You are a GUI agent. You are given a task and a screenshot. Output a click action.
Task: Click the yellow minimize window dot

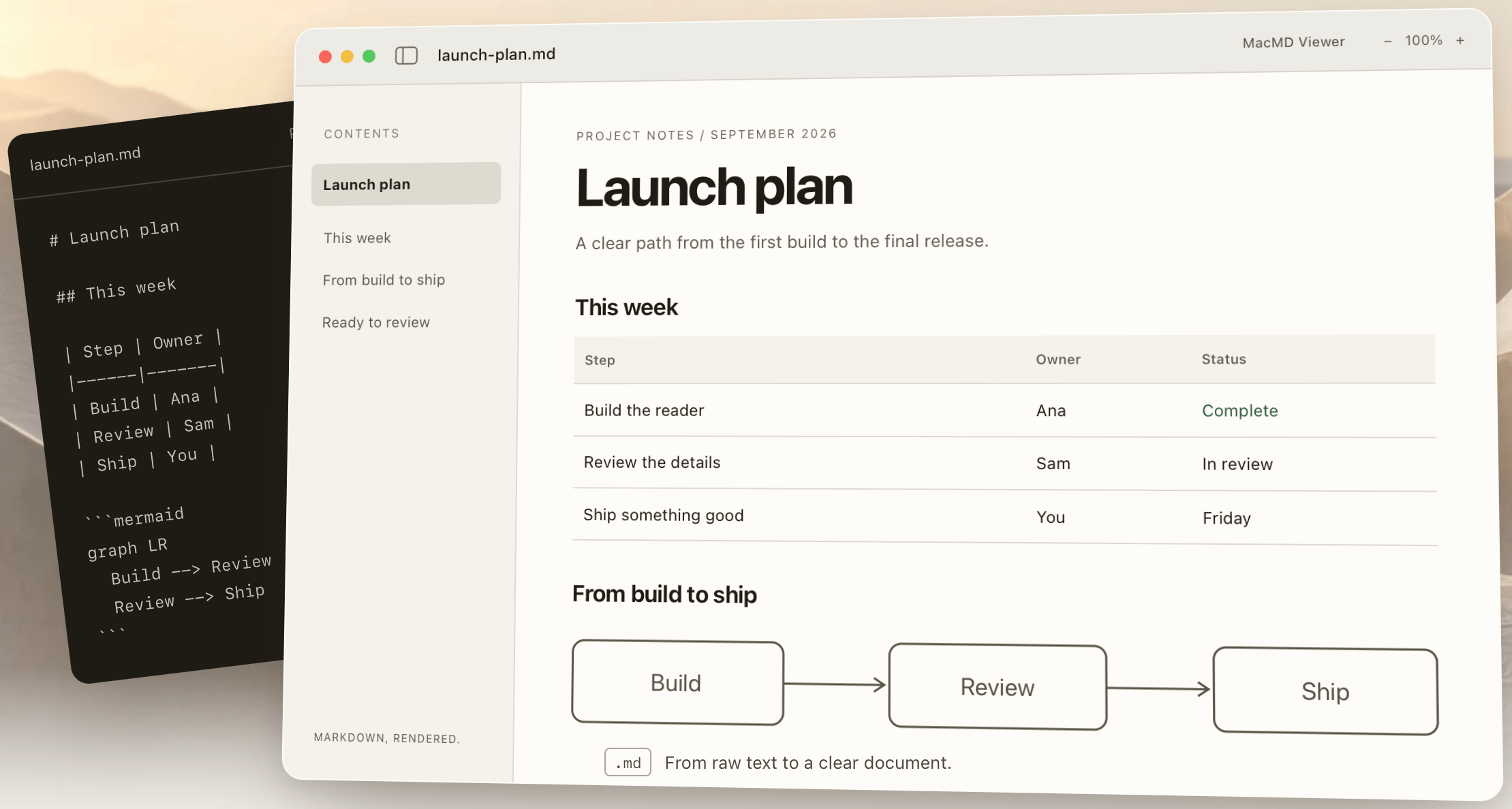[x=347, y=57]
